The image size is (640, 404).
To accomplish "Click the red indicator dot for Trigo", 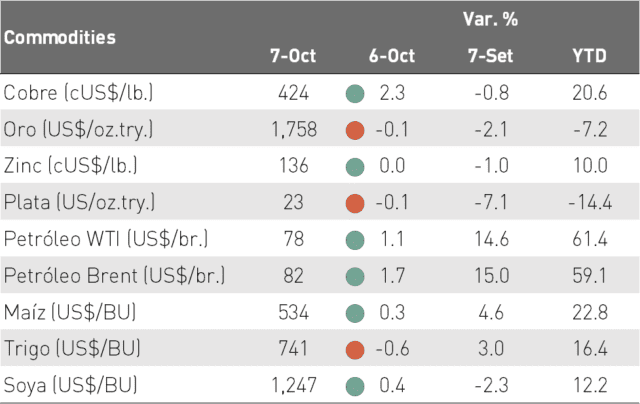I will point(355,350).
